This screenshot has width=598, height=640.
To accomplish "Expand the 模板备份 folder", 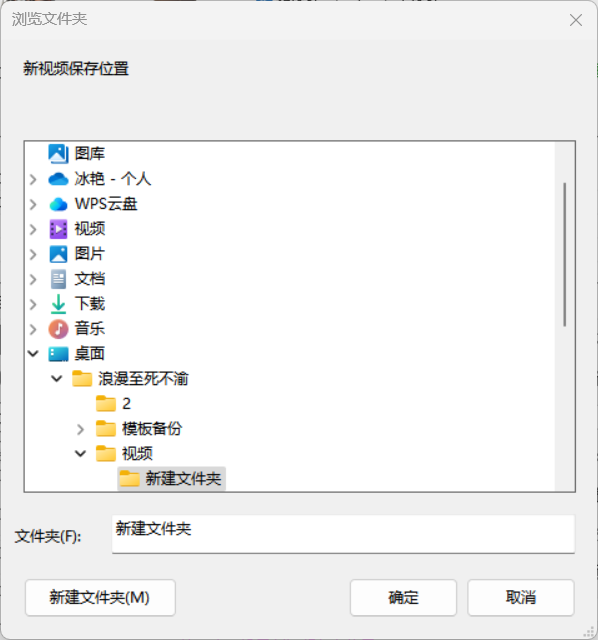I will pos(80,429).
